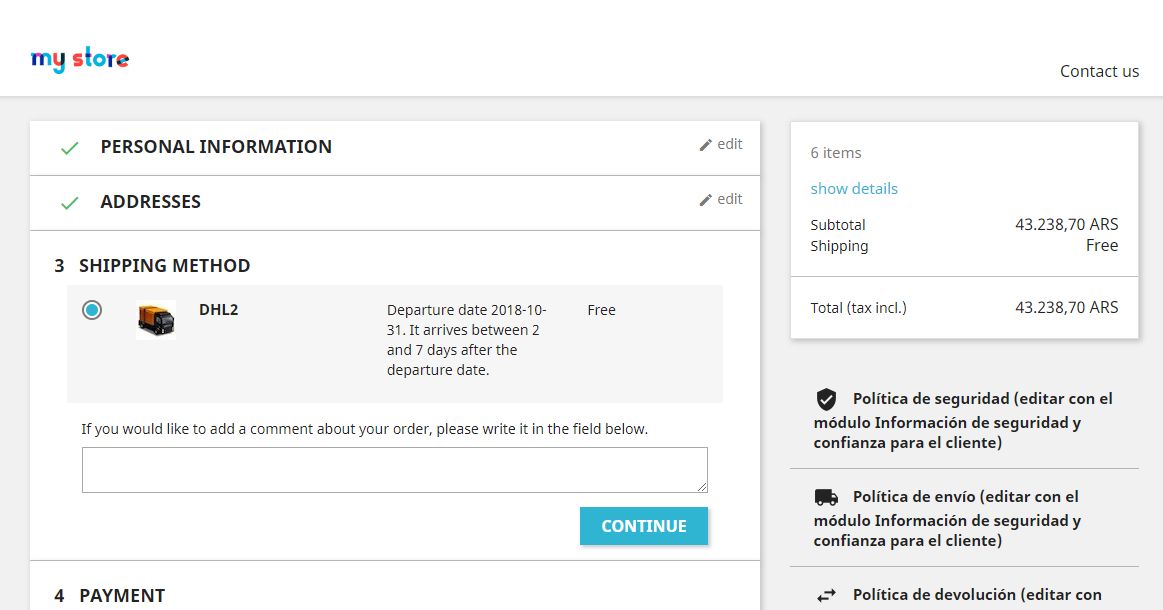
Task: Click the edit link for Addresses
Action: [x=730, y=199]
